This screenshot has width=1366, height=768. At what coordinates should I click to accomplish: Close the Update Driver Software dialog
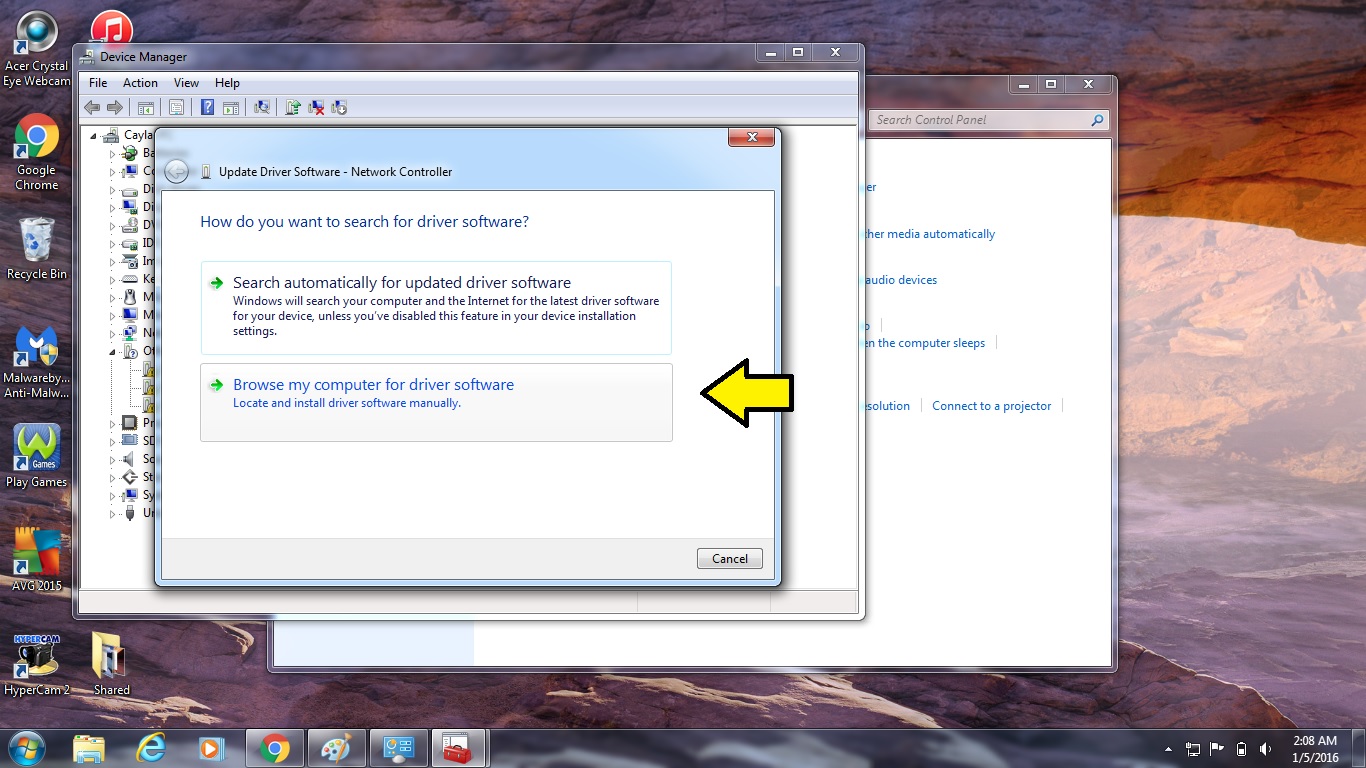click(752, 137)
